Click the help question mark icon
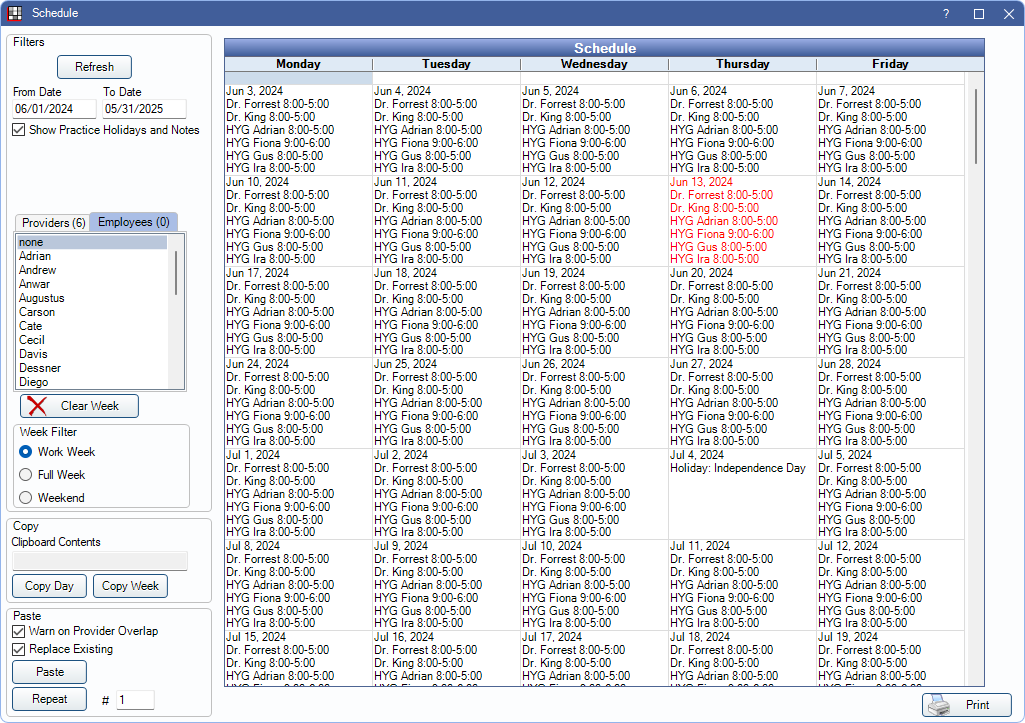The image size is (1025, 723). coord(946,14)
